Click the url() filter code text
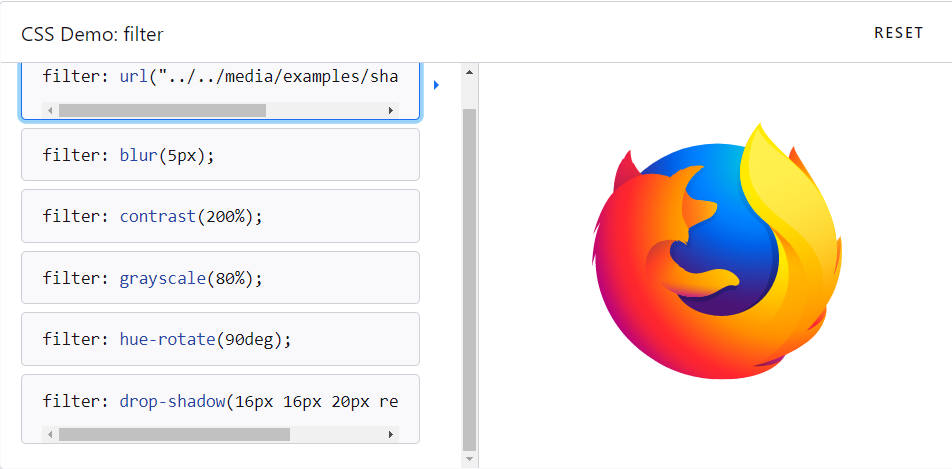The width and height of the screenshot is (952, 469). (x=220, y=78)
